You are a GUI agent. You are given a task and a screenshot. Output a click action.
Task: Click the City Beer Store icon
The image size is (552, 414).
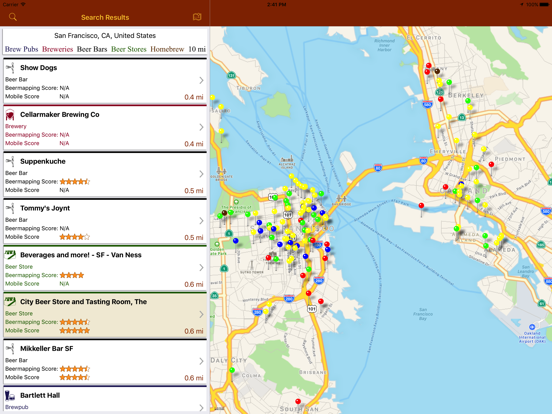(x=11, y=302)
